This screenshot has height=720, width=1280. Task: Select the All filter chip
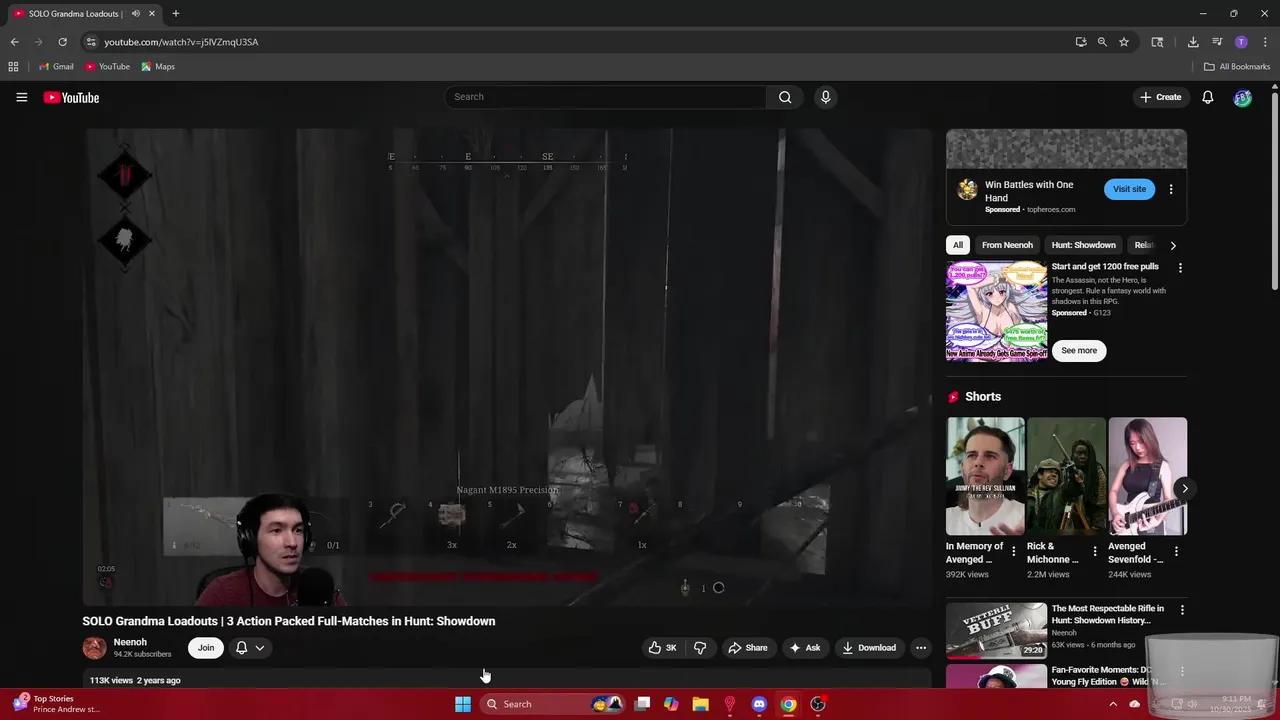pyautogui.click(x=958, y=245)
